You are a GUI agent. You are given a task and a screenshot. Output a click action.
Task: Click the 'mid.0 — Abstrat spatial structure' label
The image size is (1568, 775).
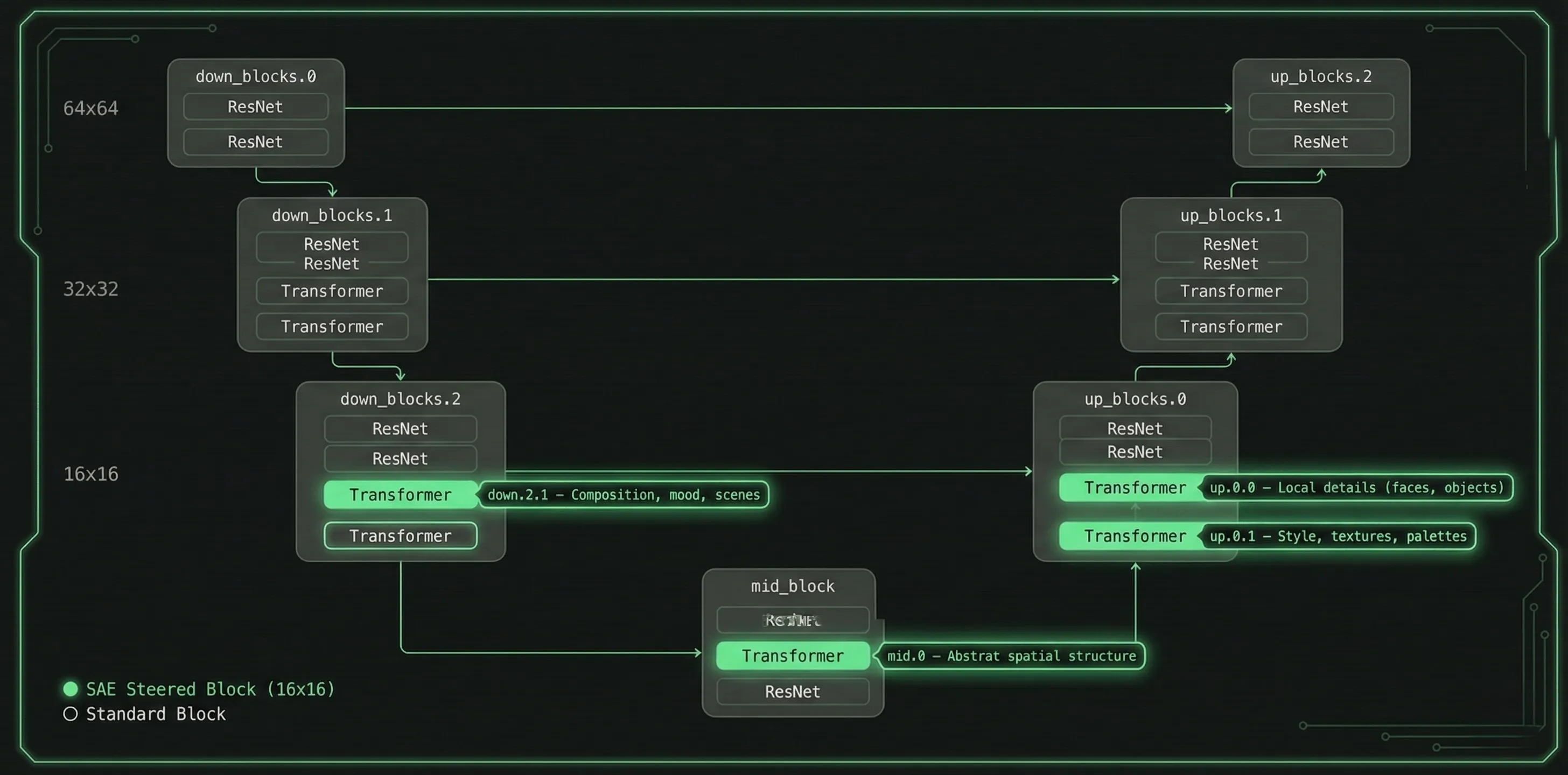tap(1011, 656)
